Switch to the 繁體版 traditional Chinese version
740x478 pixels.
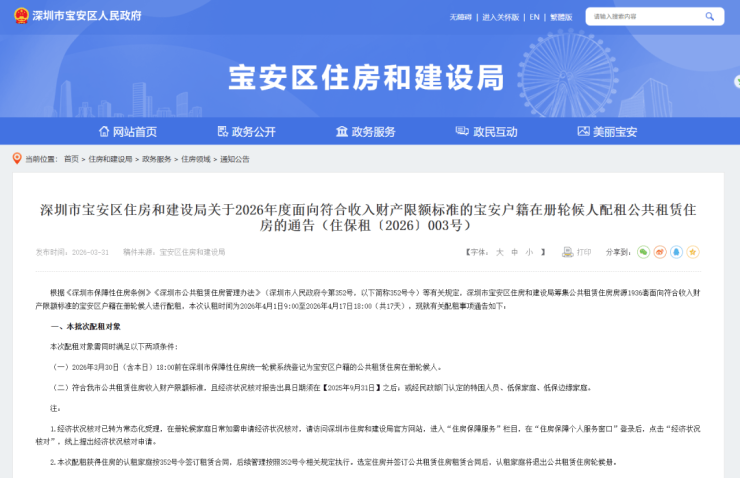pyautogui.click(x=561, y=17)
